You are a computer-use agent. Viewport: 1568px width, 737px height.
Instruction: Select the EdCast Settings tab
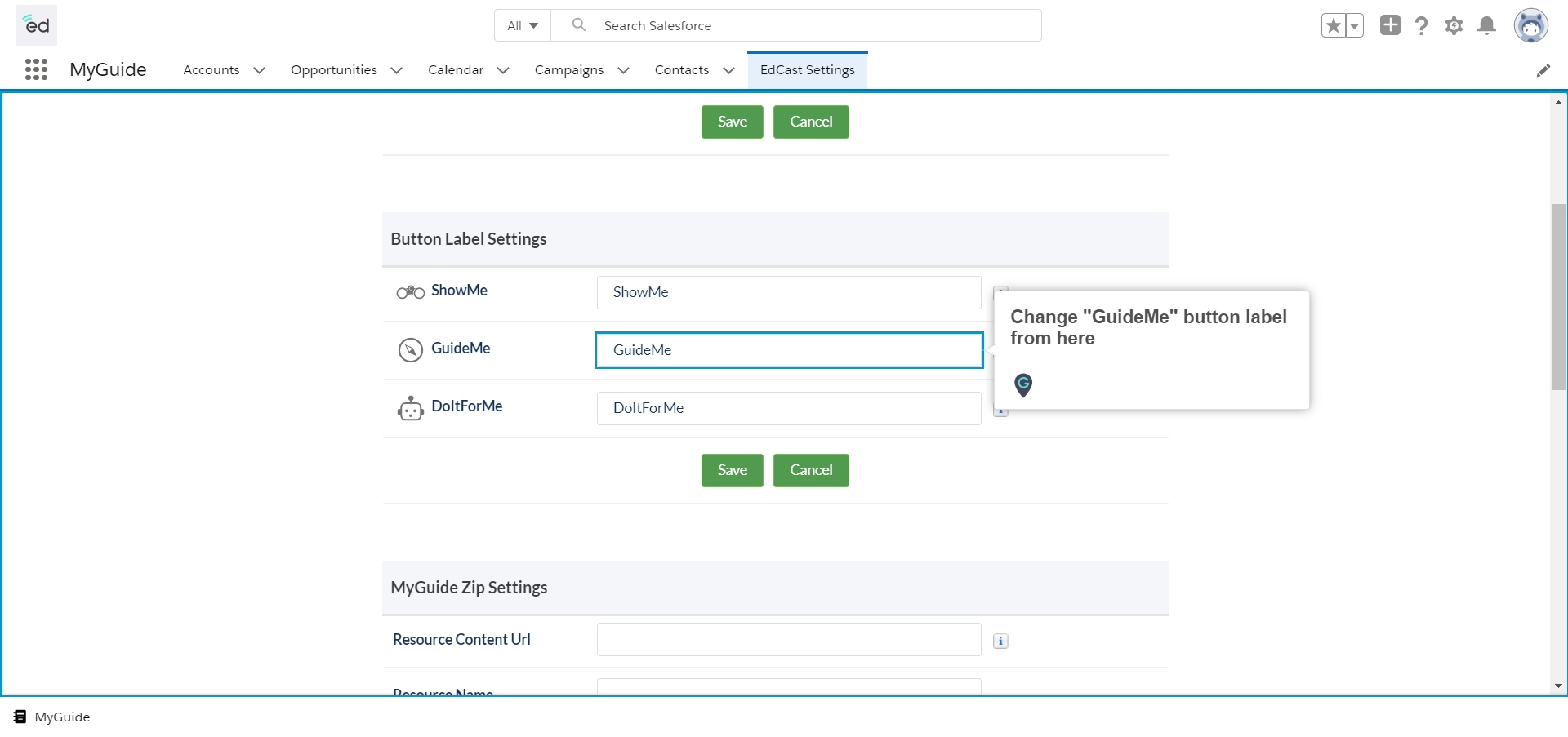coord(808,70)
